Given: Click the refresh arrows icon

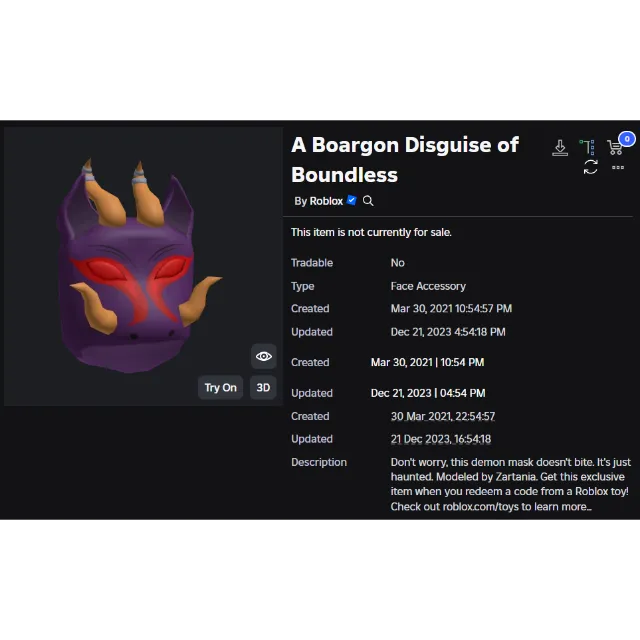Looking at the screenshot, I should [590, 168].
